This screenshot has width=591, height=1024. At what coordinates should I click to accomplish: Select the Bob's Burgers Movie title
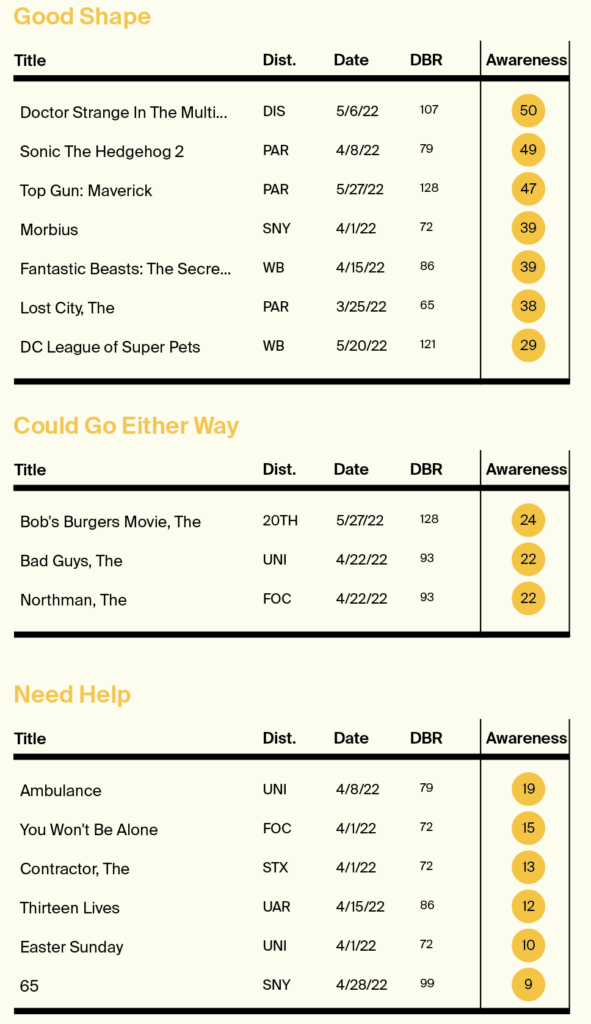tap(110, 522)
